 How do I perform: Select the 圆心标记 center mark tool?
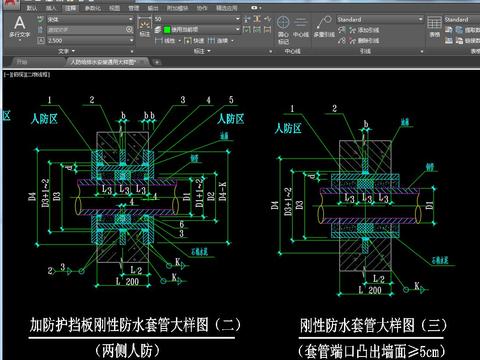pyautogui.click(x=283, y=29)
